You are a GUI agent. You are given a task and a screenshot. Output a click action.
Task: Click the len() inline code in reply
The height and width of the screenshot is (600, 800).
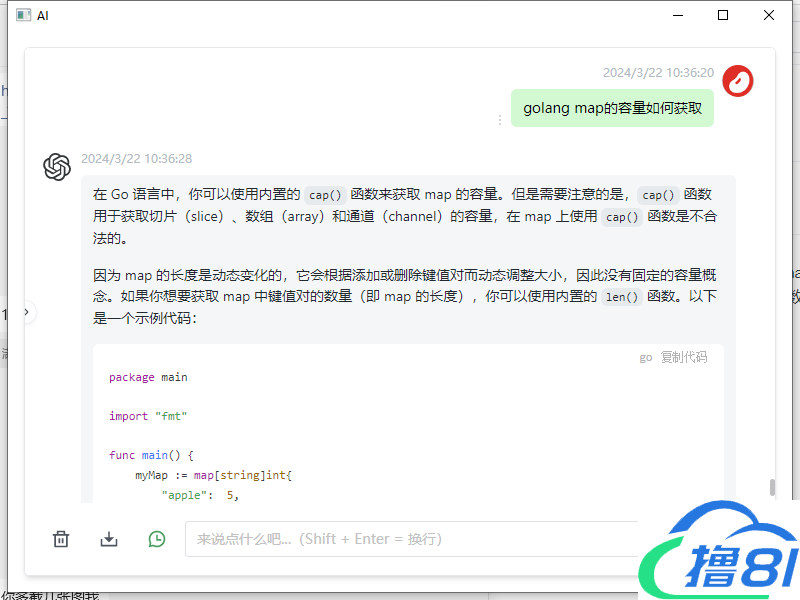(622, 297)
